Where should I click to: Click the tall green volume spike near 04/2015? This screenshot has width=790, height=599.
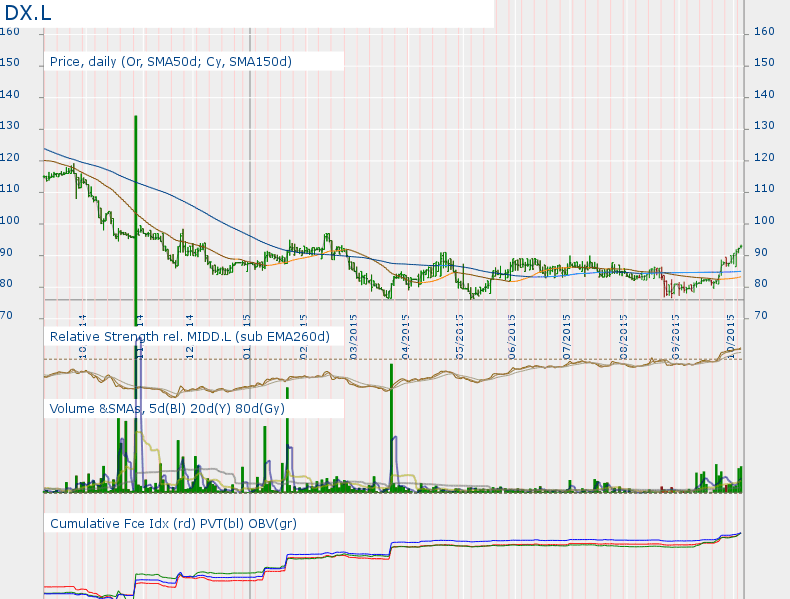point(391,427)
